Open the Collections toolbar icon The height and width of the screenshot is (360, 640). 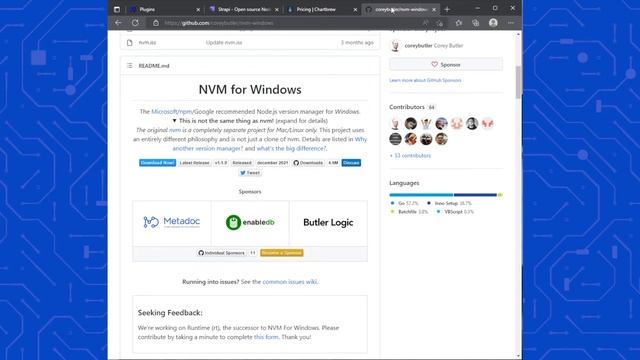click(476, 23)
